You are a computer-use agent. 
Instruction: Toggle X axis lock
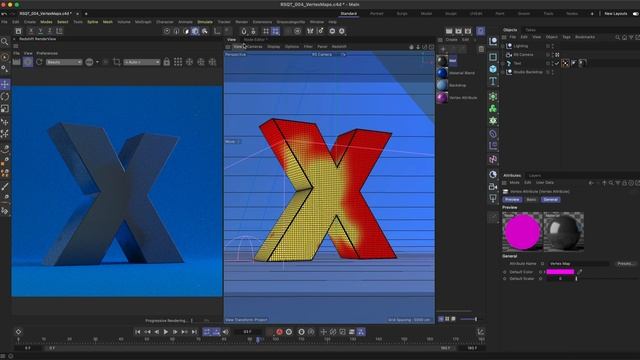[31, 31]
